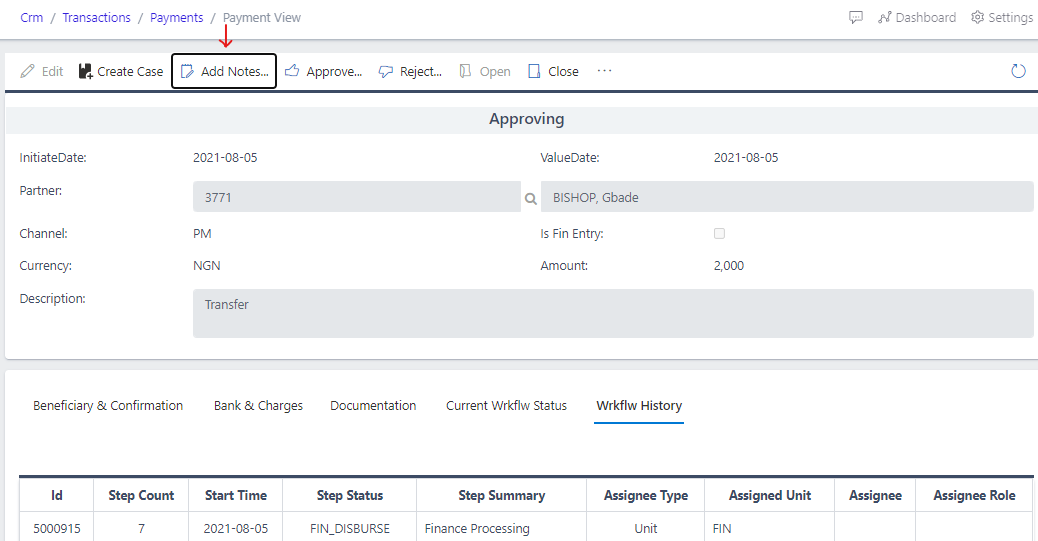Viewport: 1038px width, 541px height.
Task: Click the Channel value PM
Action: point(202,234)
